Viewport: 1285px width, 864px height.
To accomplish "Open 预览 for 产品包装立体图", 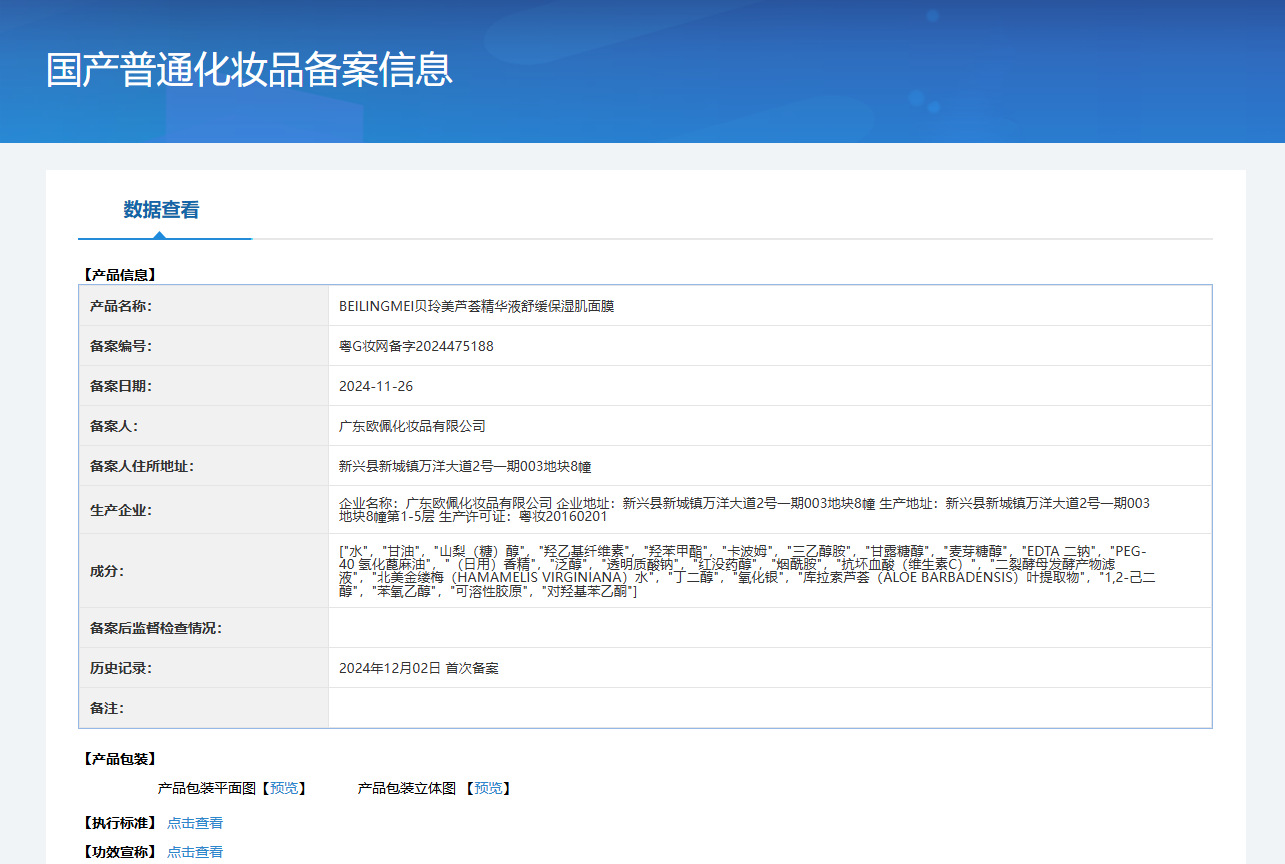I will 488,788.
